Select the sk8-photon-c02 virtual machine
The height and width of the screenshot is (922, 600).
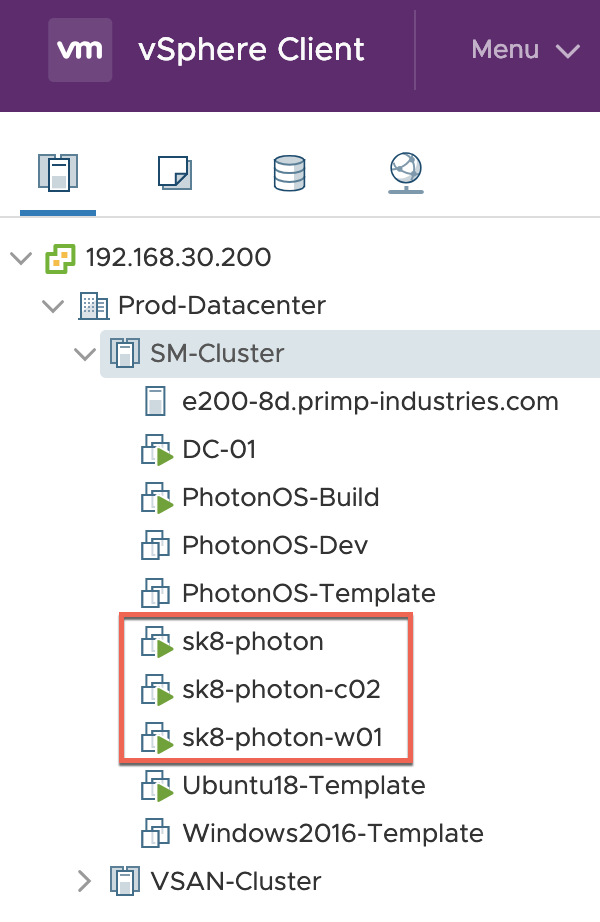(x=281, y=689)
